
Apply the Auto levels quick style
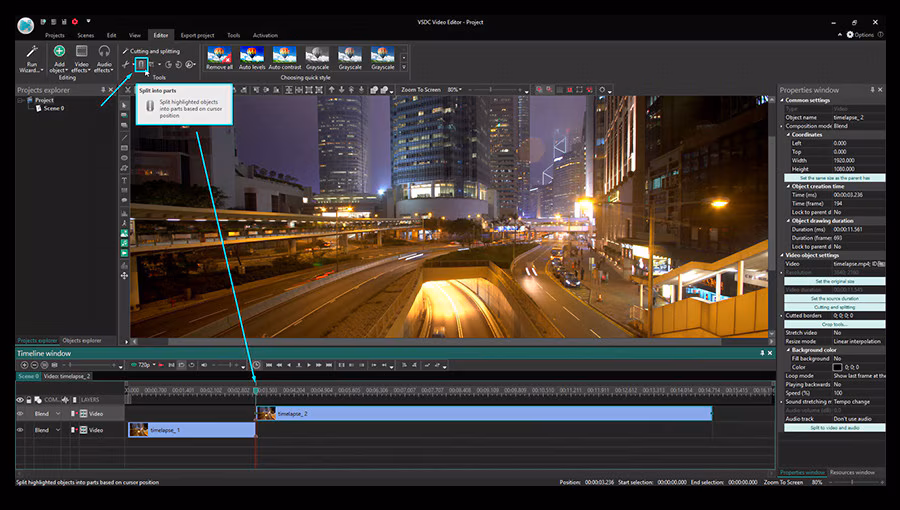point(252,57)
